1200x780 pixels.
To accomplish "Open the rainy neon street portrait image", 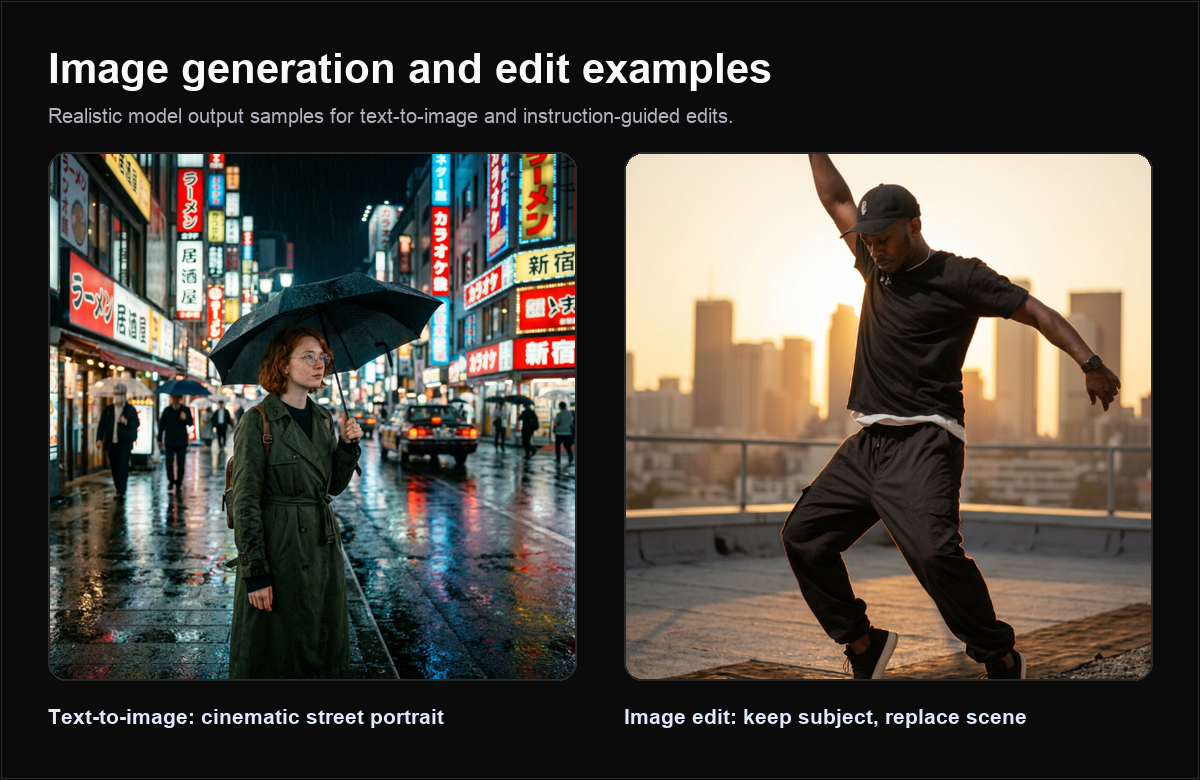I will pos(312,416).
